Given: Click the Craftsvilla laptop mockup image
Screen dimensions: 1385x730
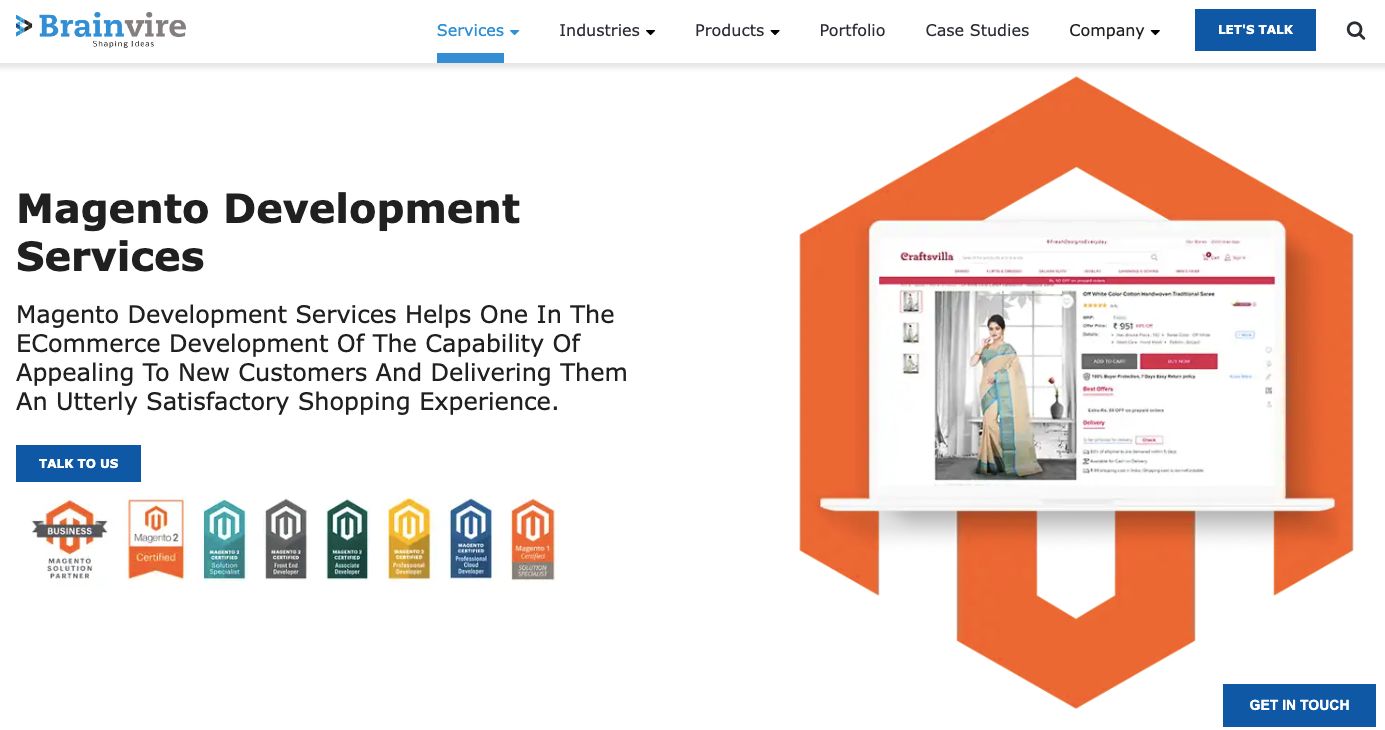Looking at the screenshot, I should point(1076,365).
